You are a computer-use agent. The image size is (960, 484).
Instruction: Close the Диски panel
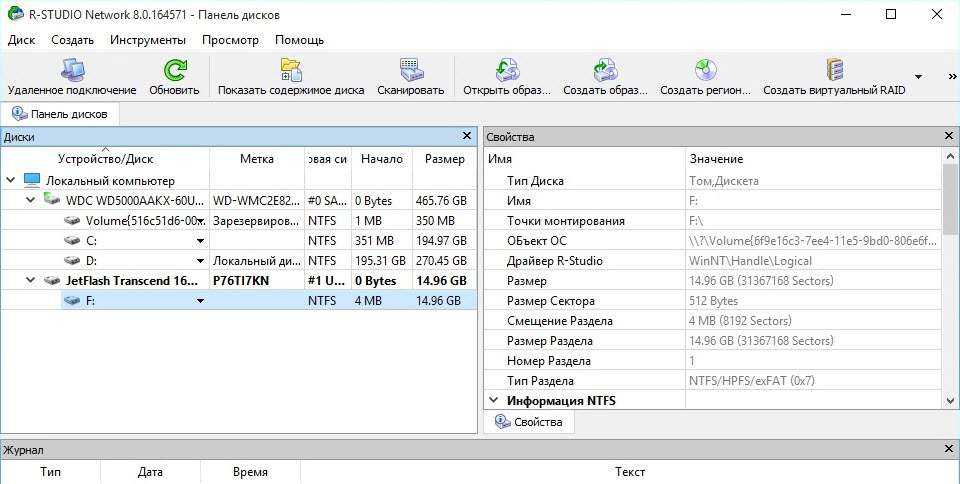(x=467, y=136)
